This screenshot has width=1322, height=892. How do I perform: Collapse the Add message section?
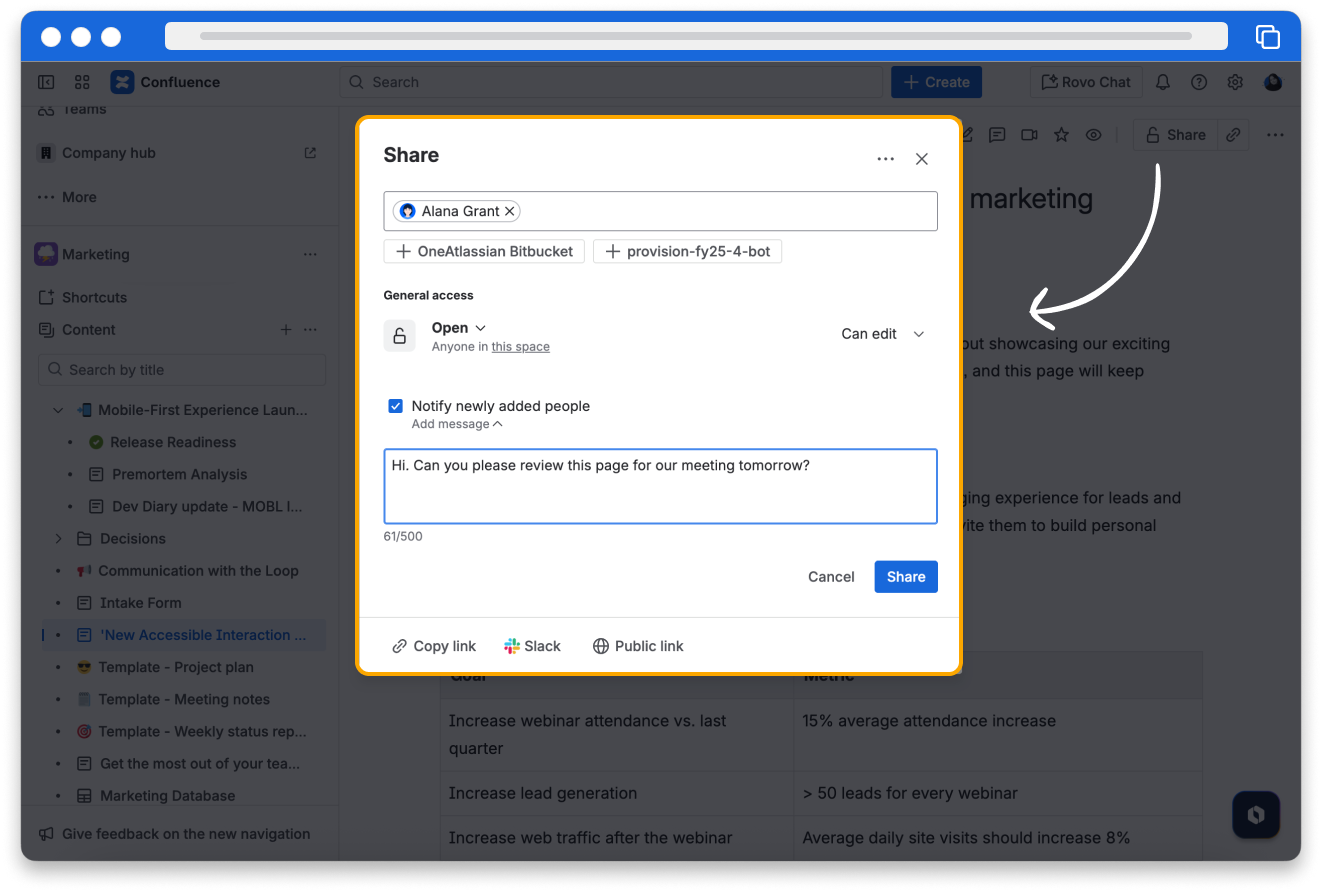coord(457,424)
